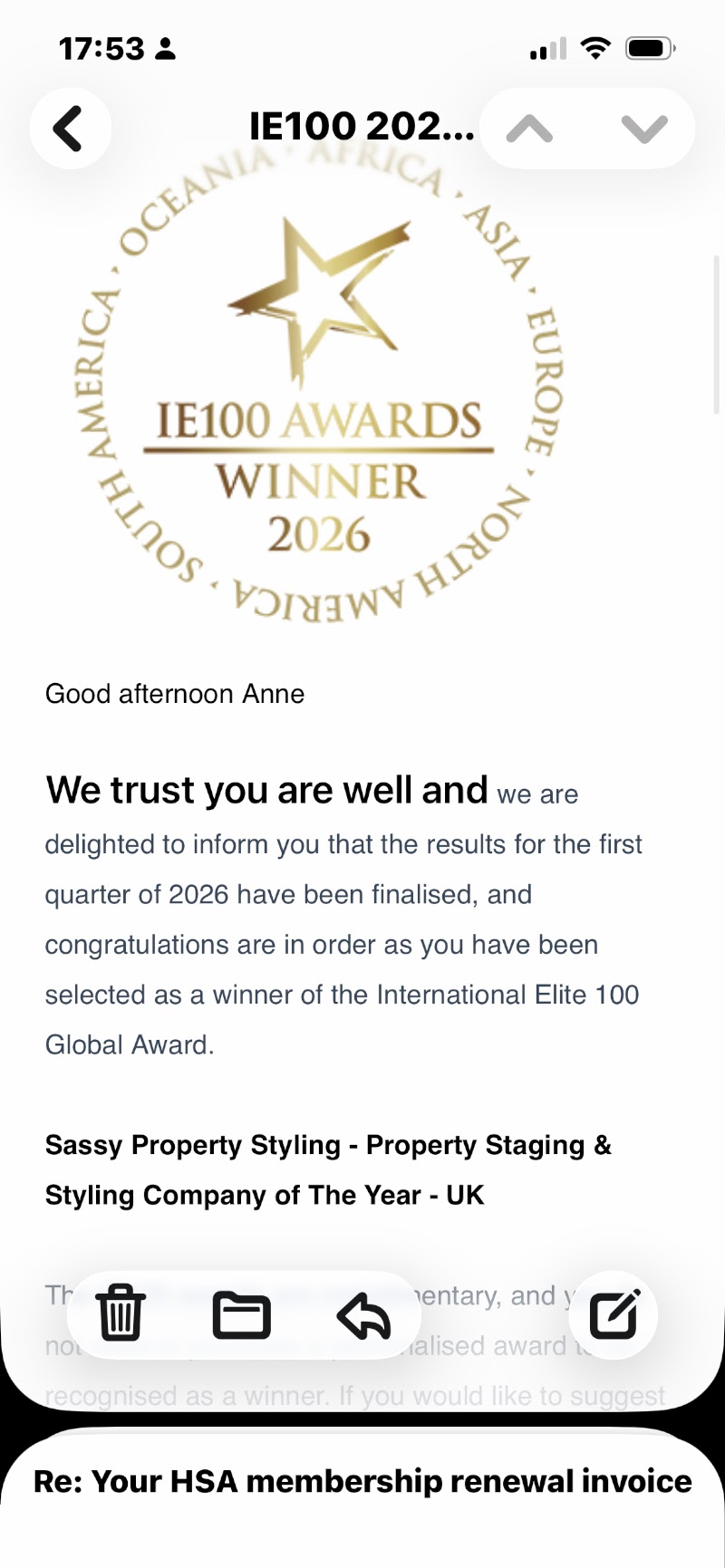Image resolution: width=725 pixels, height=1568 pixels.
Task: Tap the Sassy Property Styling award title text
Action: point(328,1170)
